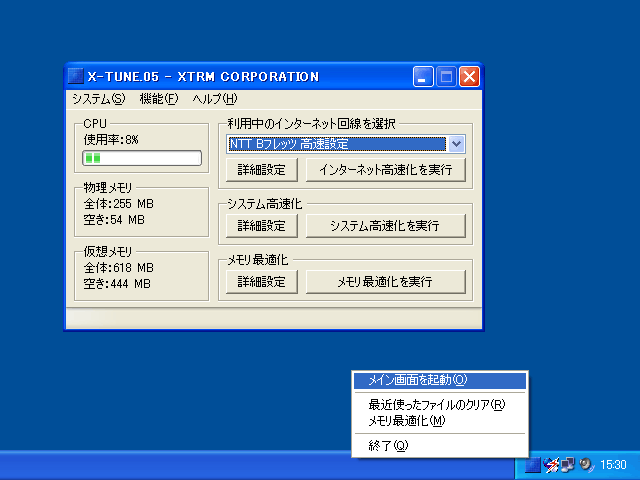Image resolution: width=640 pixels, height=480 pixels.
Task: Open 詳細設定 under システム高速化
Action: coord(262,226)
